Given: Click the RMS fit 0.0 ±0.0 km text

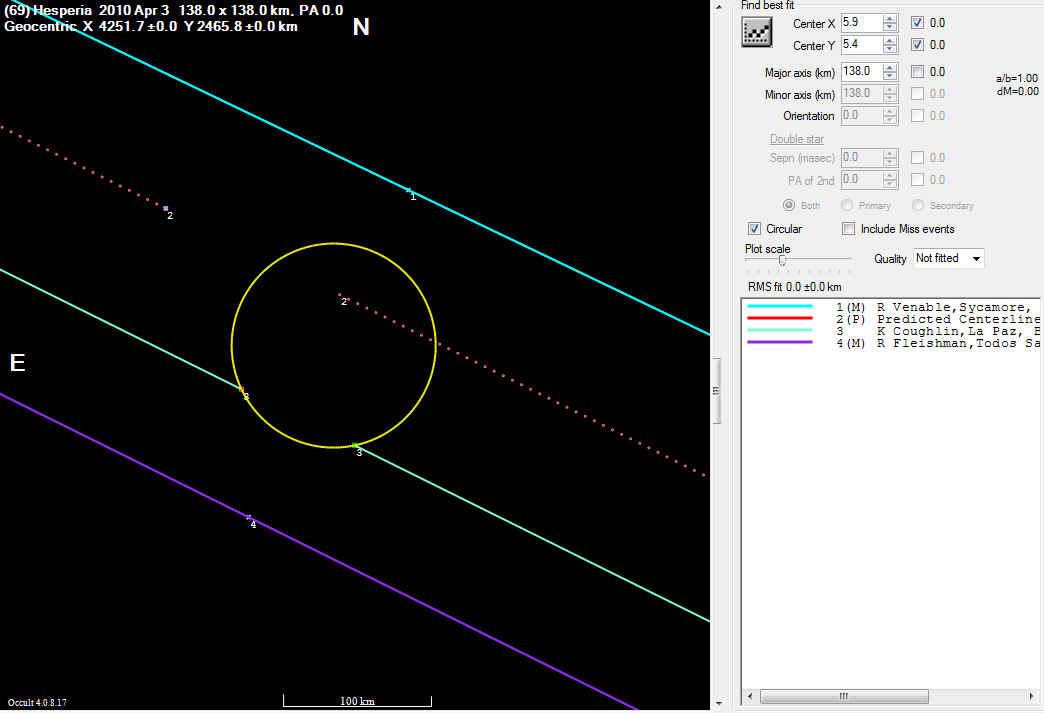Looking at the screenshot, I should tap(795, 287).
